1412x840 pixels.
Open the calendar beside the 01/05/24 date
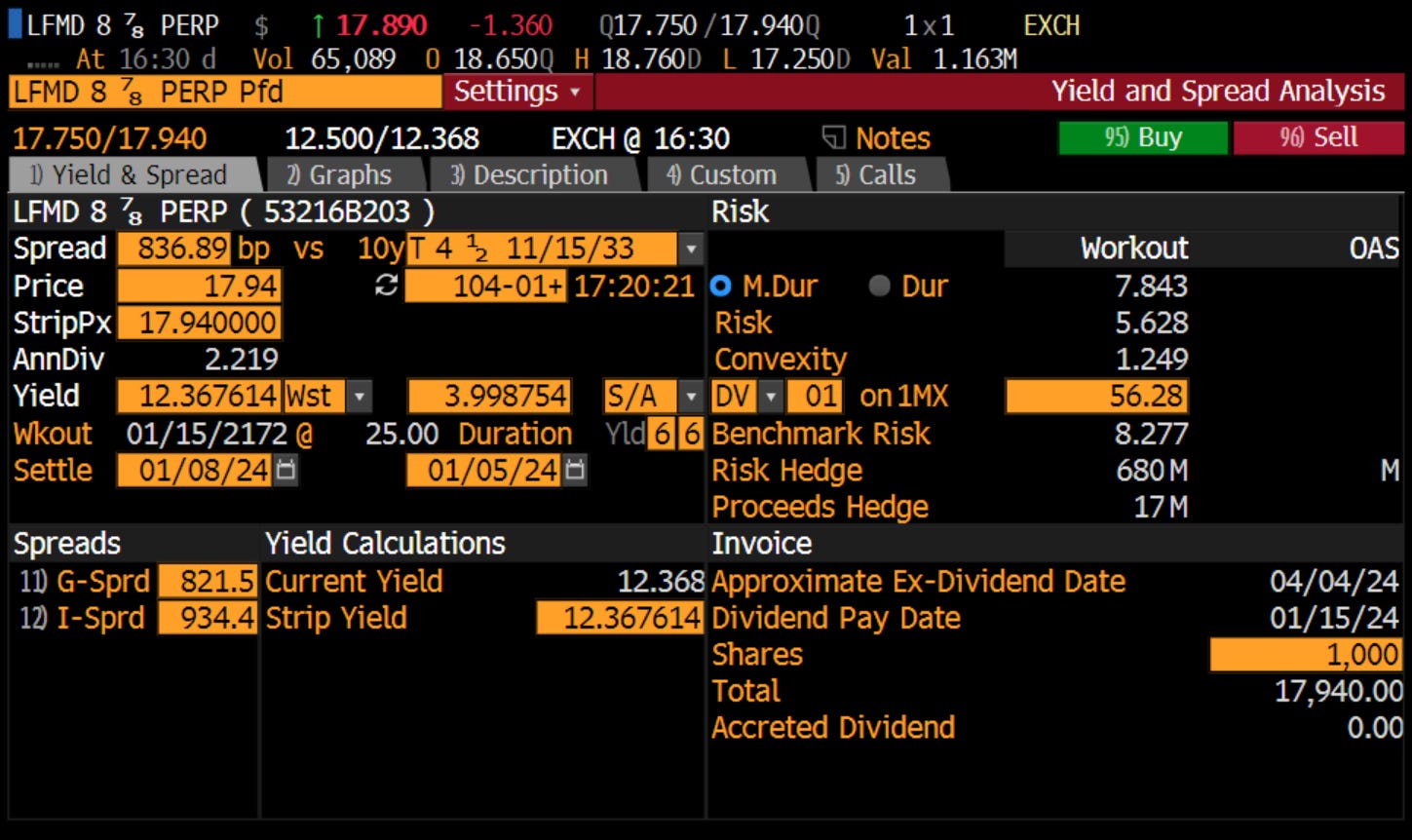574,470
